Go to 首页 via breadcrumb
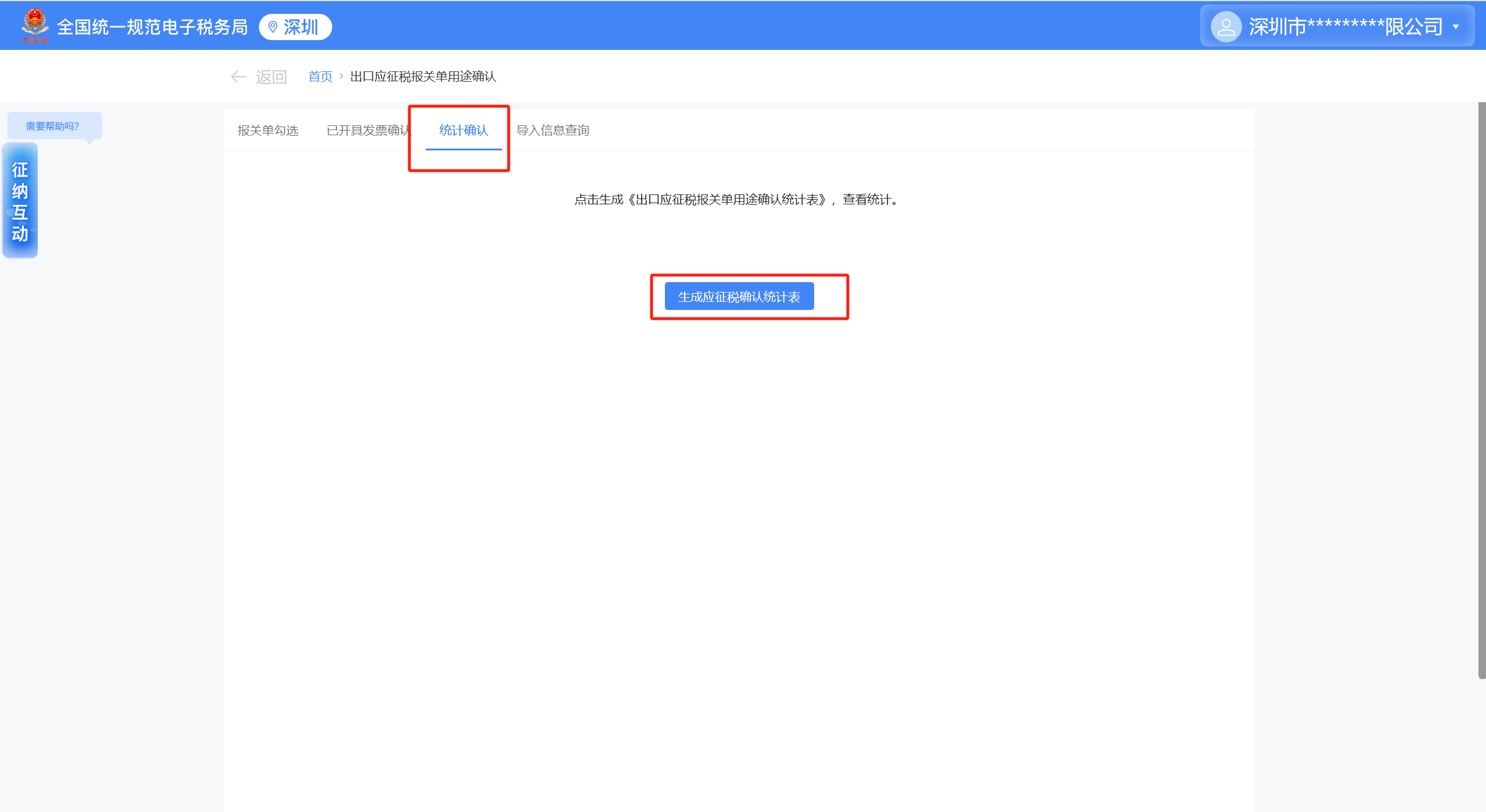Image resolution: width=1486 pixels, height=812 pixels. [320, 77]
